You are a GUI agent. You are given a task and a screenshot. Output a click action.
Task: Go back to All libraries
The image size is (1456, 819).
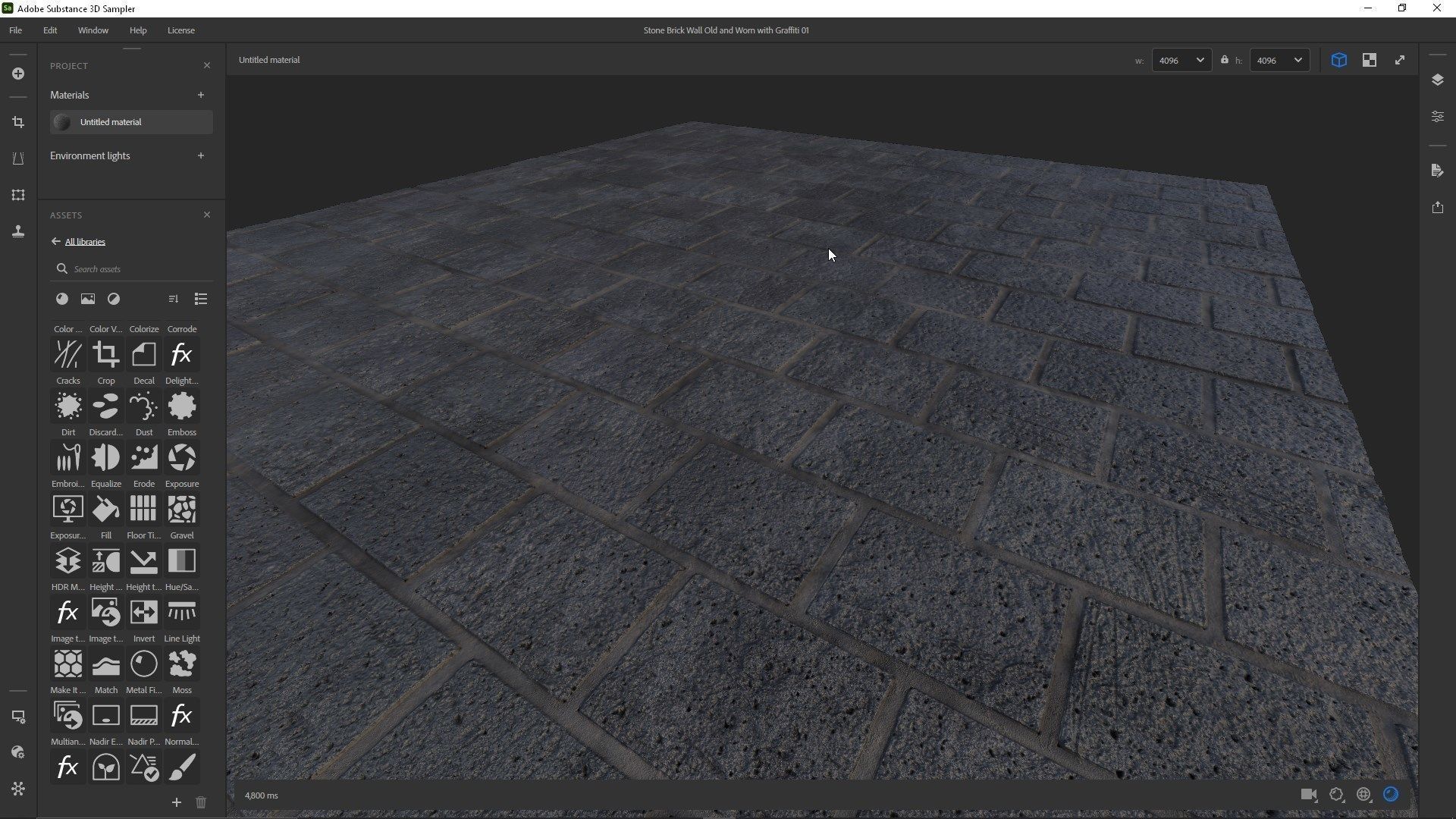pos(84,242)
